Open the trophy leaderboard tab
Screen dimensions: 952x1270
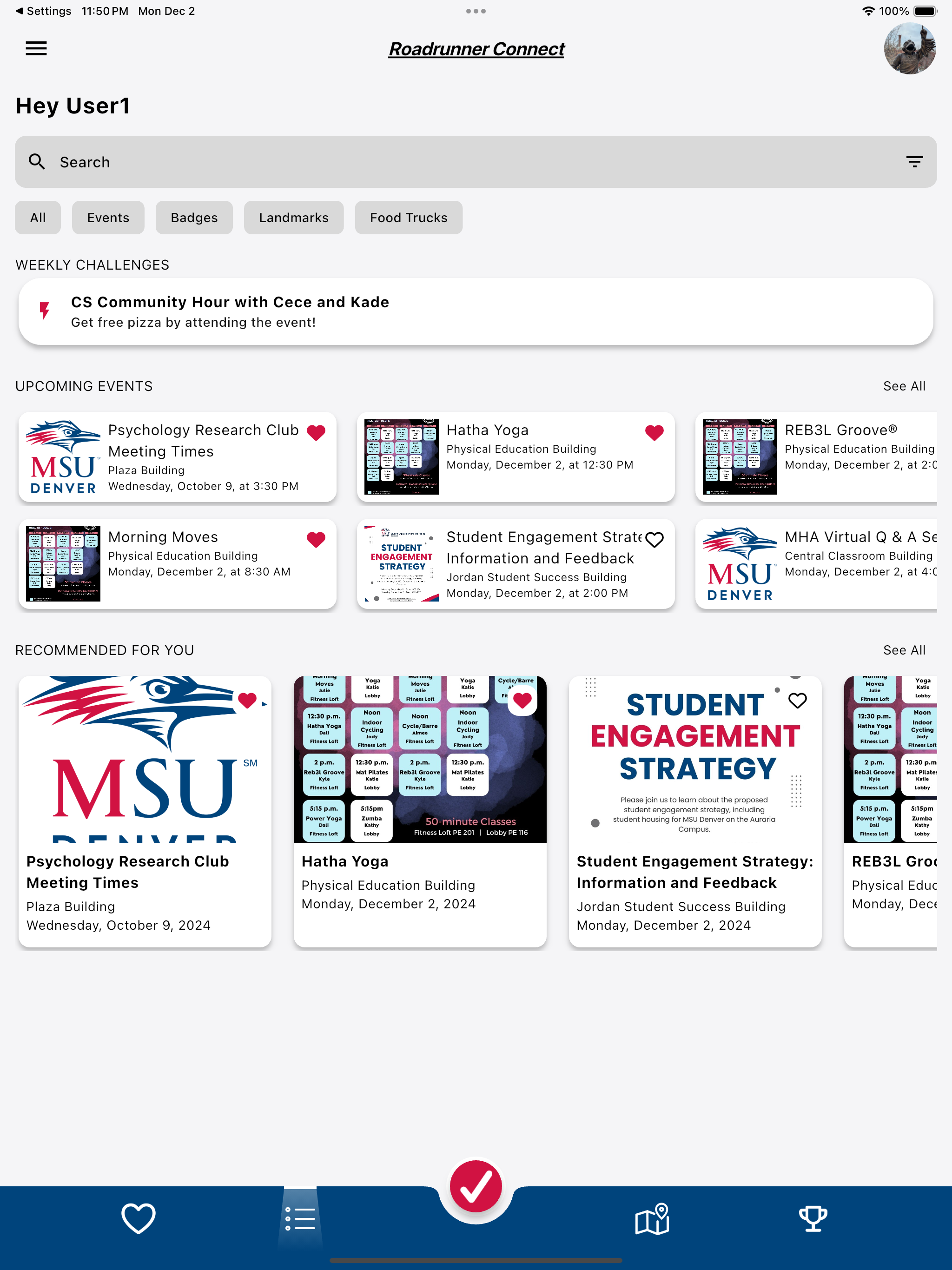(813, 1218)
